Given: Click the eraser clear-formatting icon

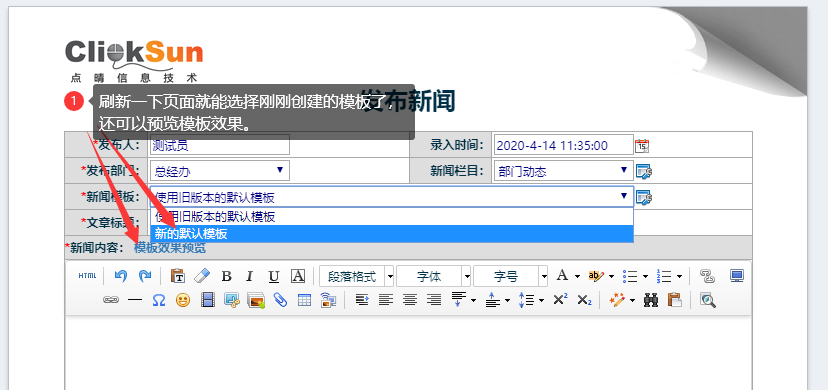Looking at the screenshot, I should pyautogui.click(x=202, y=275).
